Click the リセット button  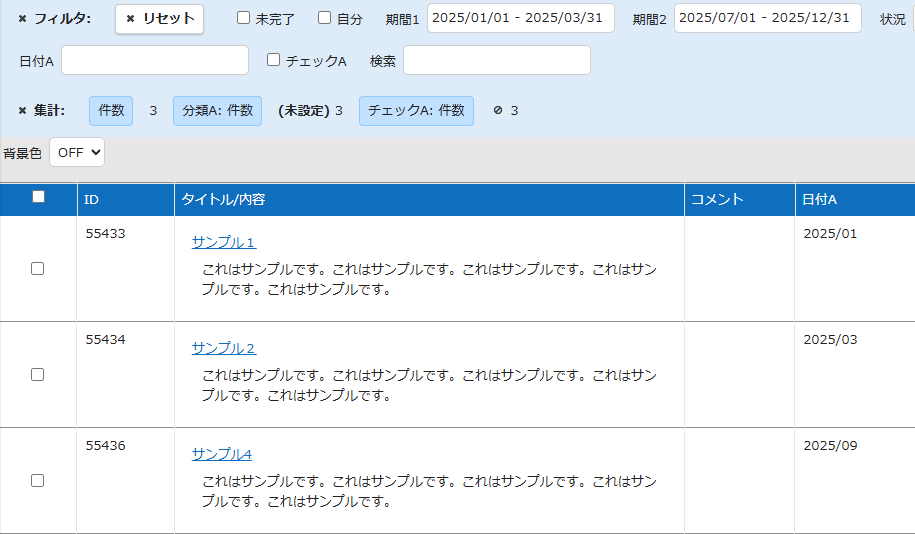click(x=159, y=19)
